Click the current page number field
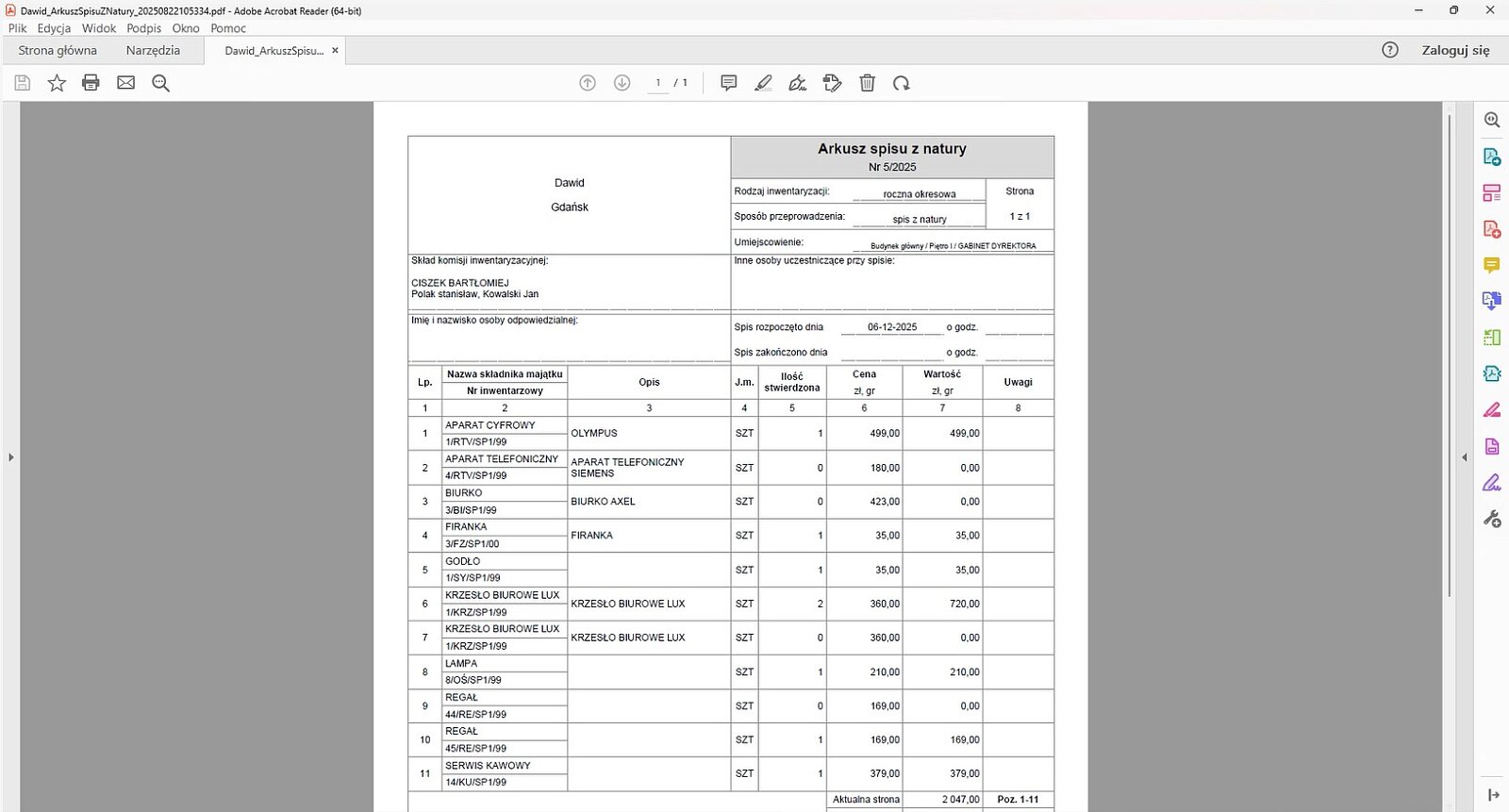Viewport: 1509px width, 812px height. coord(657,83)
